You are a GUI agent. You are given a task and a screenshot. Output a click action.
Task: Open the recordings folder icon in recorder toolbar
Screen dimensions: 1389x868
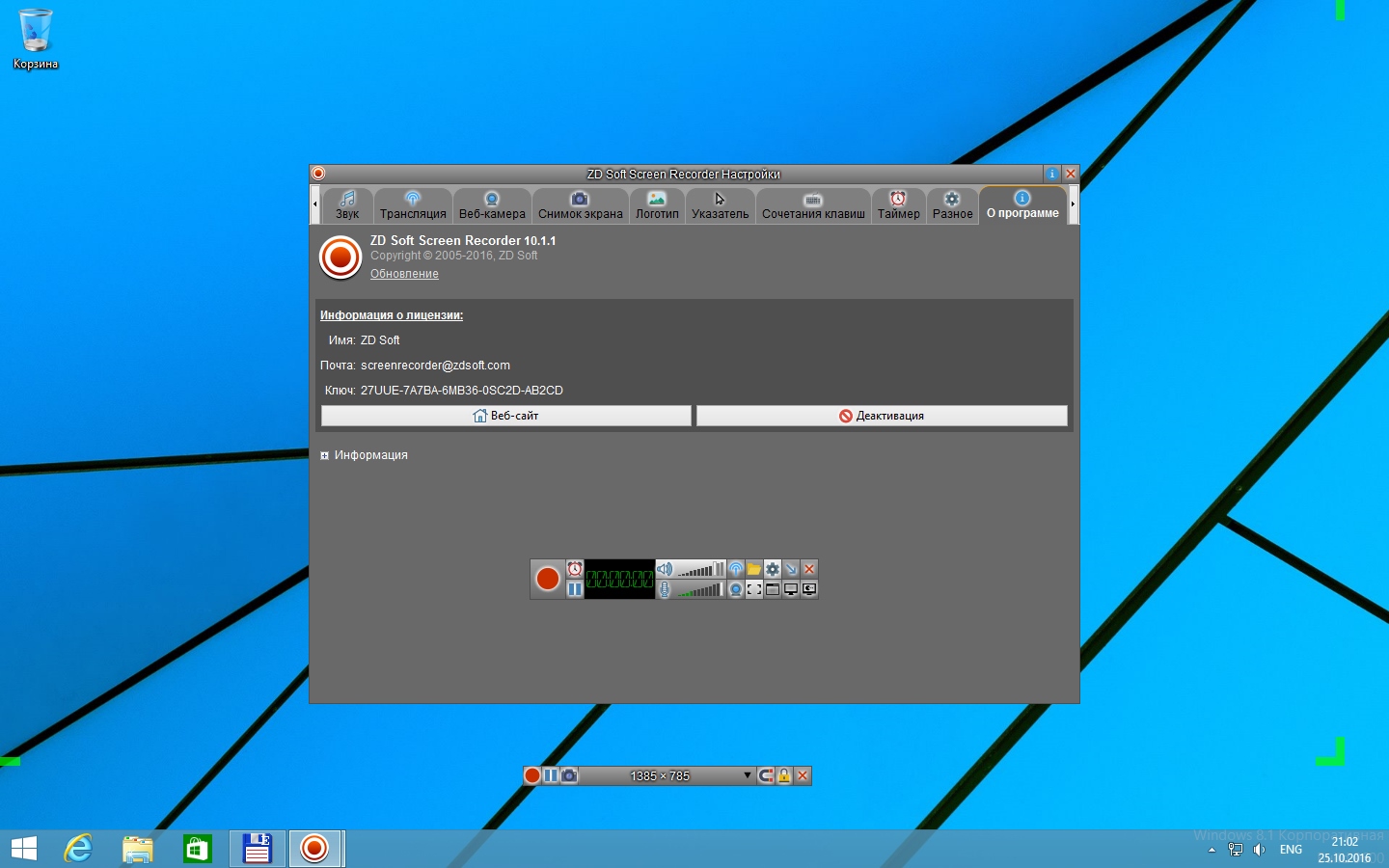point(753,569)
